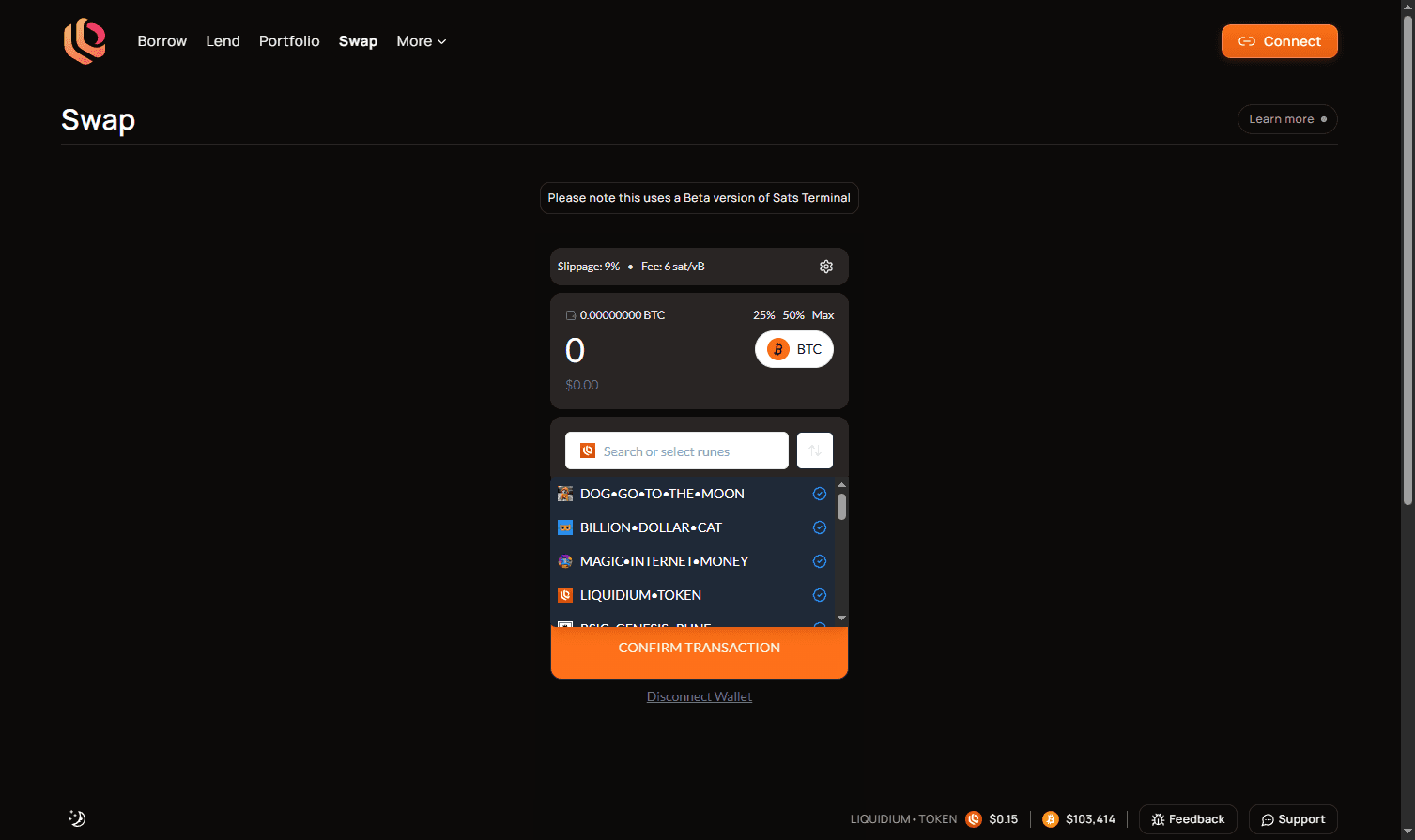Click the wallet balance icon beside 0.00000000 BTC
The image size is (1415, 840).
click(x=571, y=315)
